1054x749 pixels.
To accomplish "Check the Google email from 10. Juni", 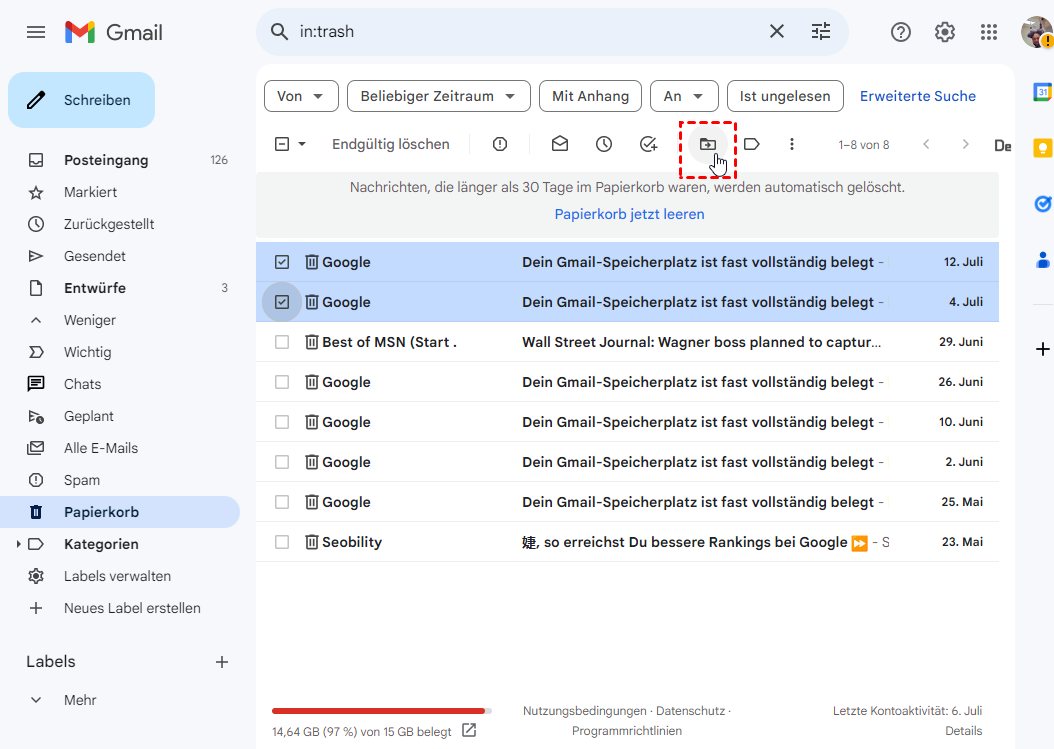I will click(282, 422).
